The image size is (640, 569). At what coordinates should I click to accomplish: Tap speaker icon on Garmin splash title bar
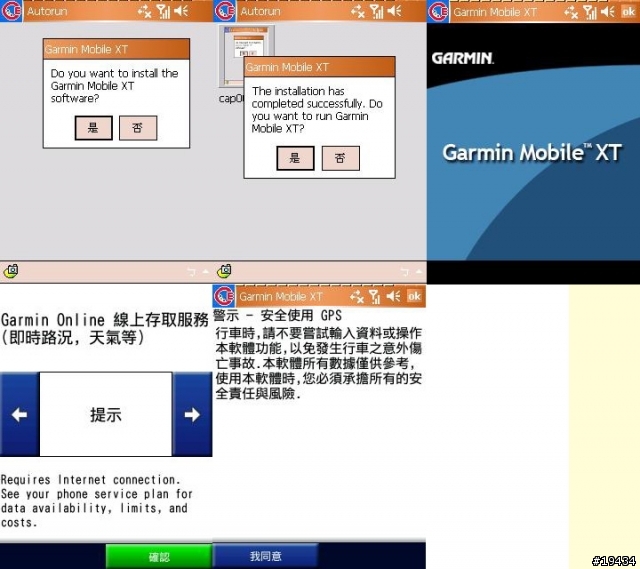pos(608,12)
